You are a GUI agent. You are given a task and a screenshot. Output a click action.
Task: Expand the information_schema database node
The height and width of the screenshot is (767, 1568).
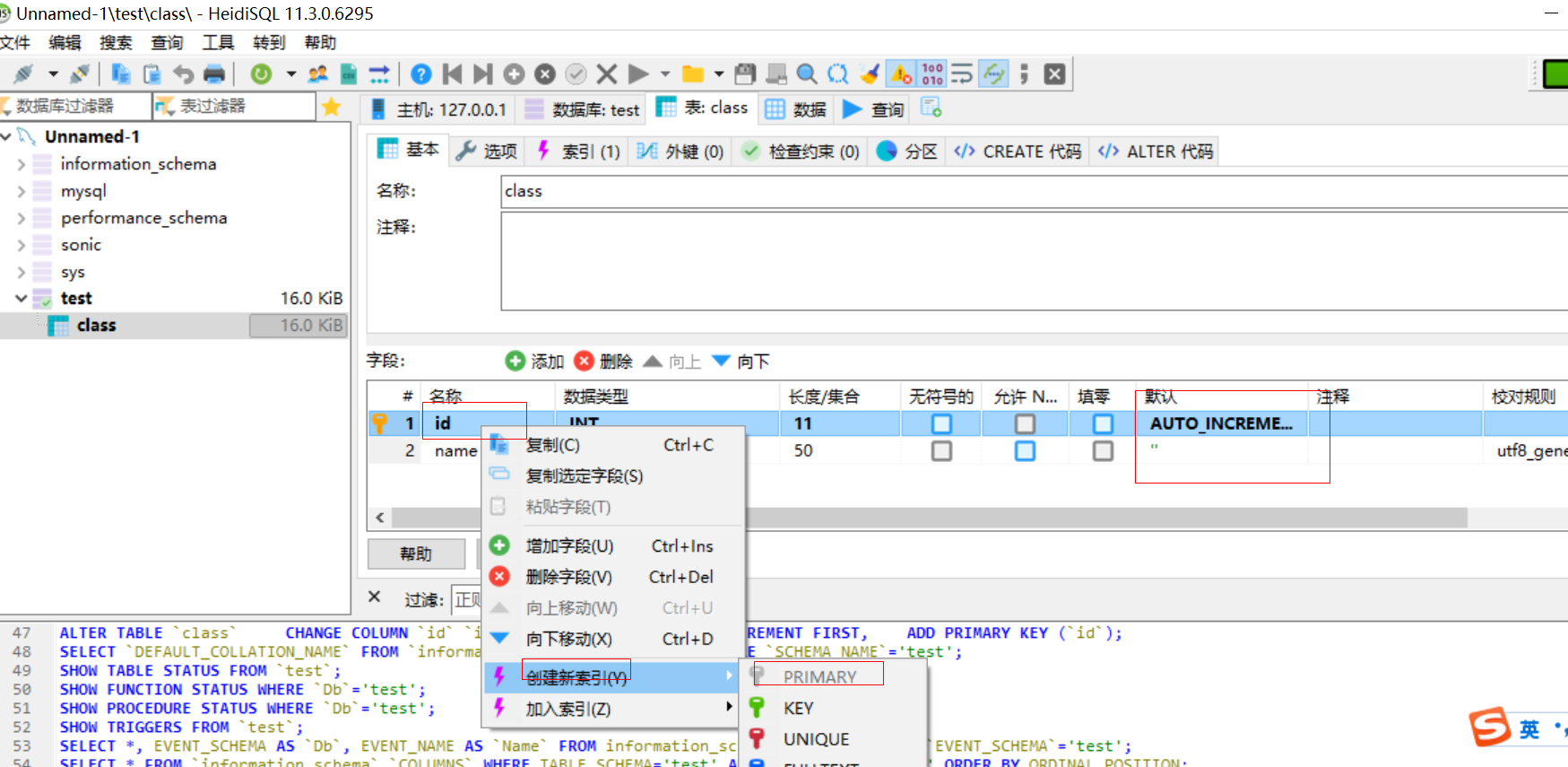[22, 164]
